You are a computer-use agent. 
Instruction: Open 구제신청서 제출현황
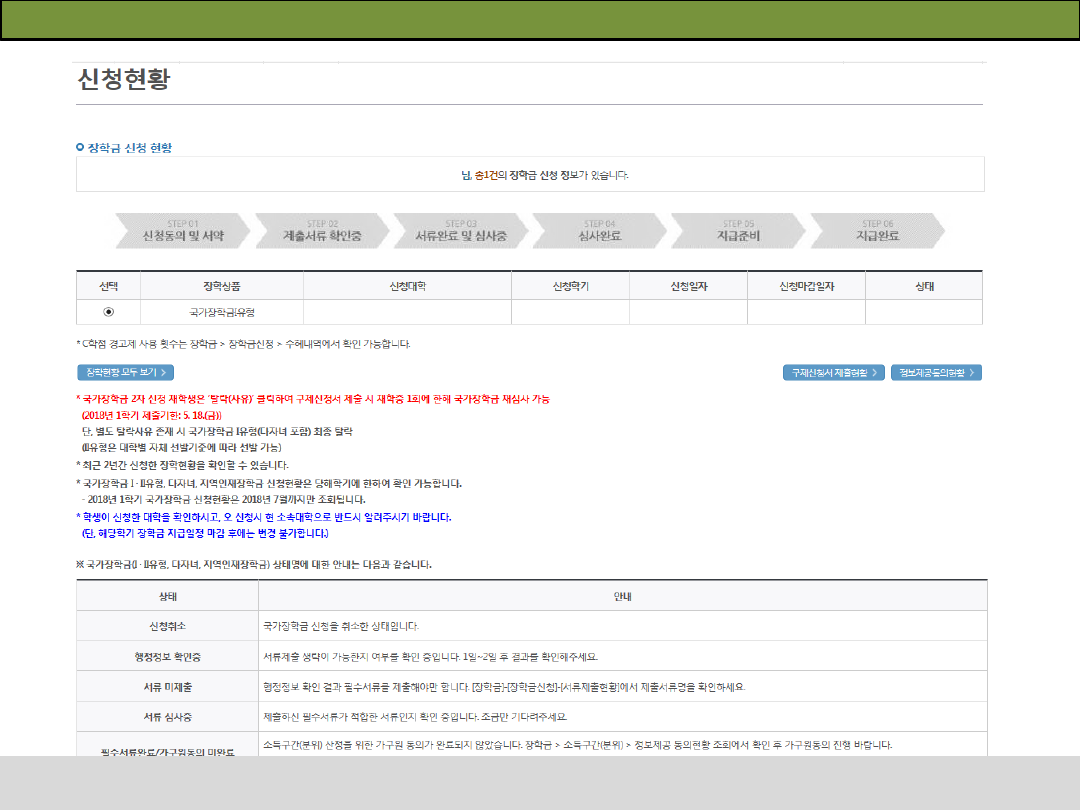pyautogui.click(x=833, y=373)
